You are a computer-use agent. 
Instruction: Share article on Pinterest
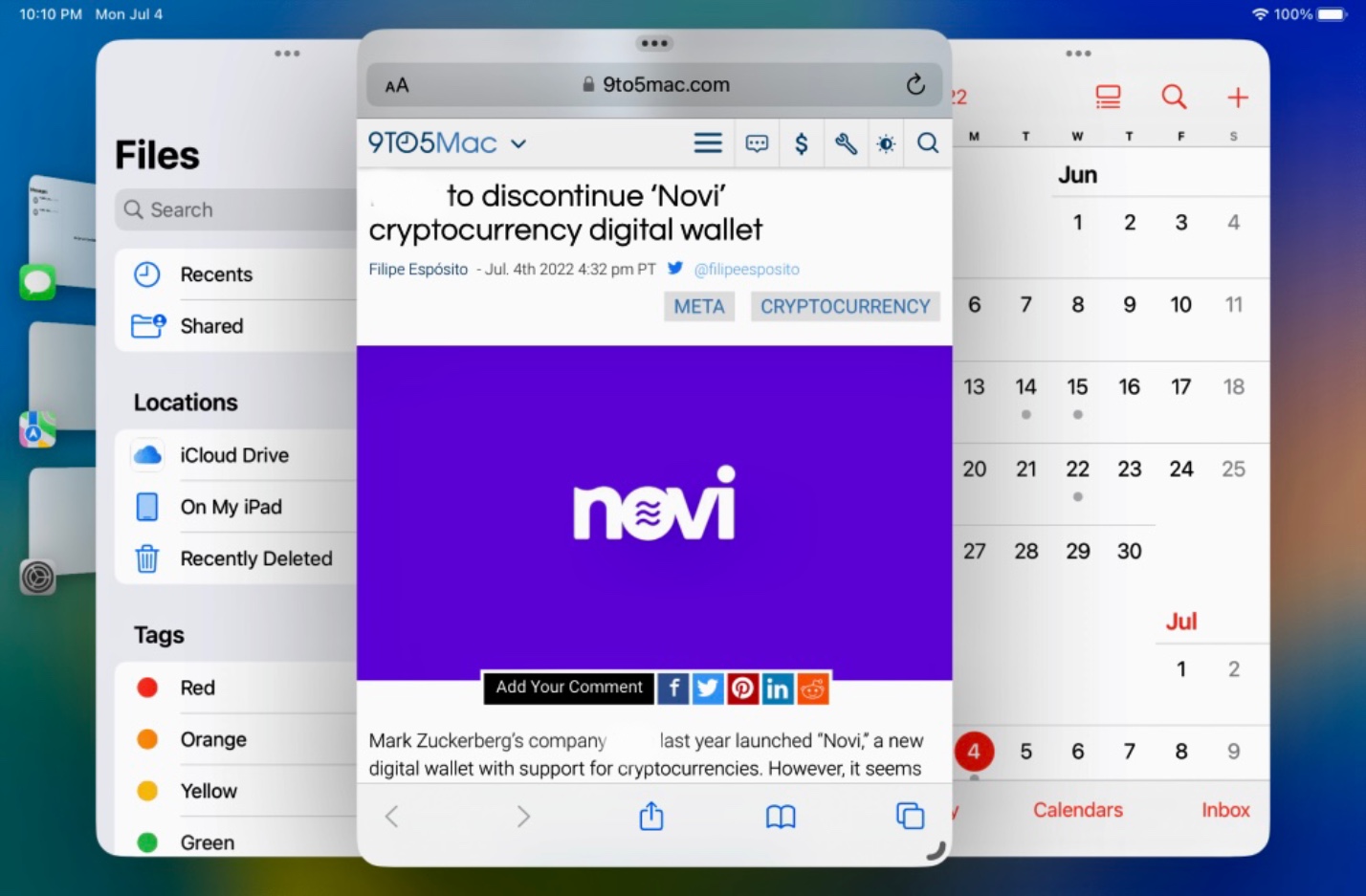(x=742, y=688)
